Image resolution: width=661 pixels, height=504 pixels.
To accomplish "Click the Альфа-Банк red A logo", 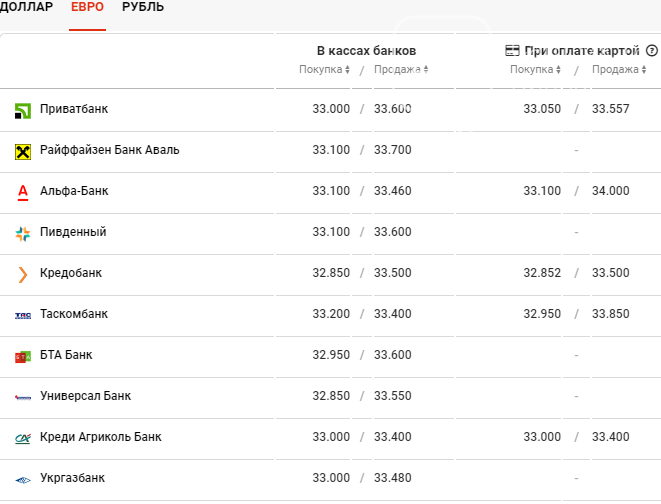I will [x=23, y=193].
